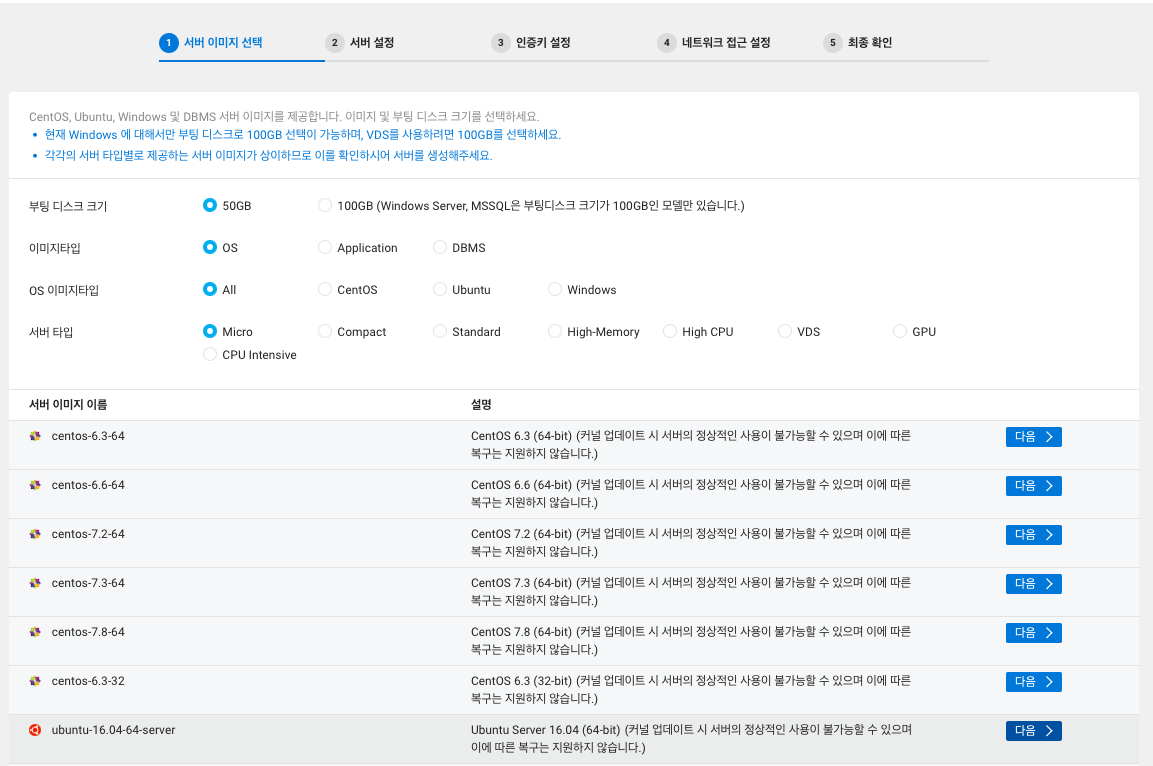The image size is (1153, 766).
Task: Click the notice about server type images differing
Action: (x=268, y=155)
